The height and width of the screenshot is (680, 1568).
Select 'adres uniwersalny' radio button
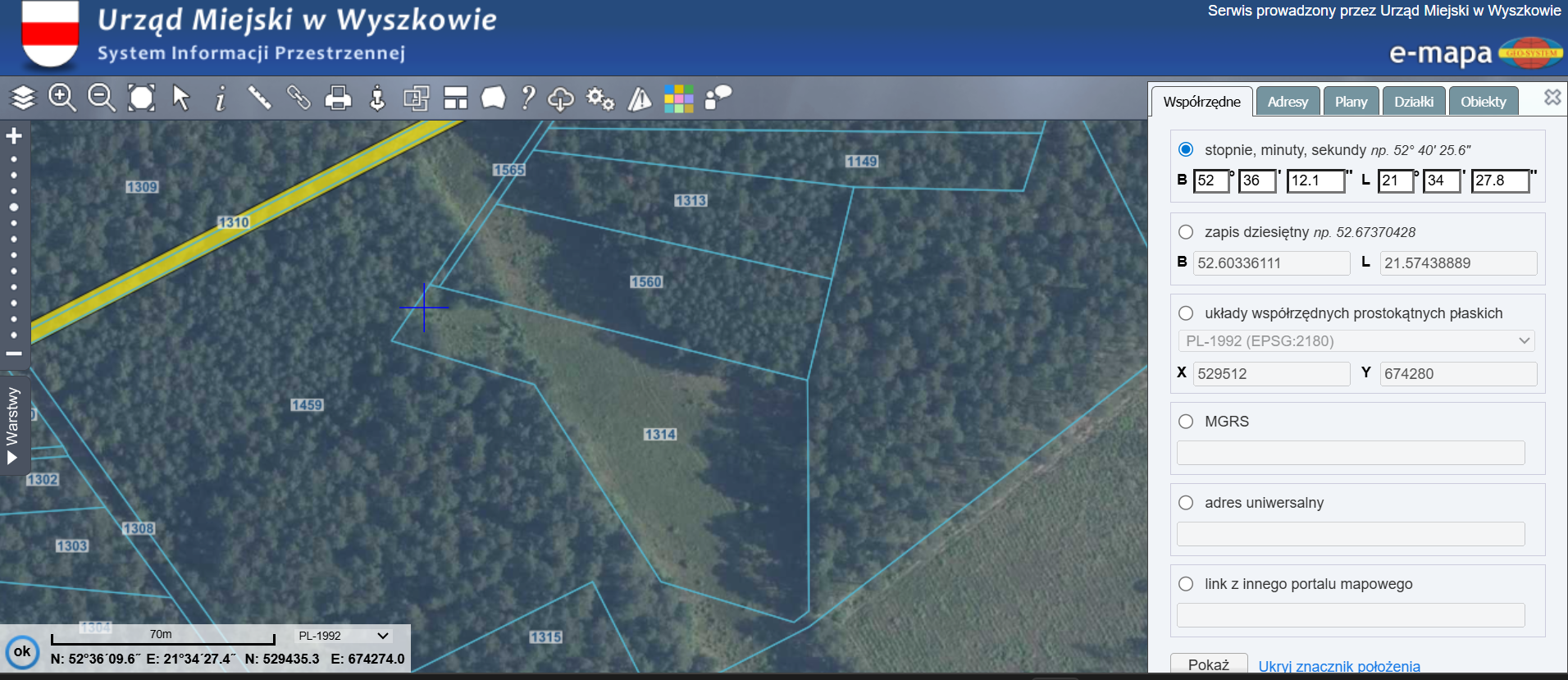(x=1186, y=503)
